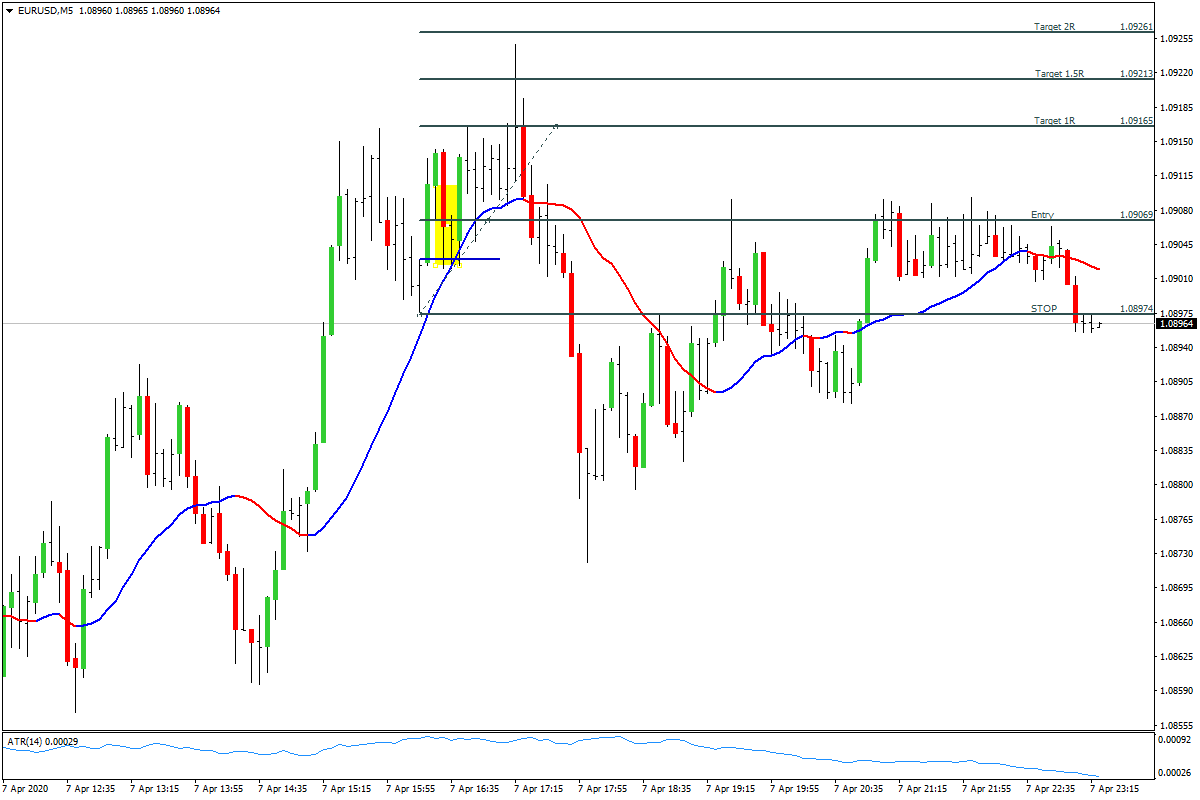Click the 7 Apr 17:55 time label
The height and width of the screenshot is (800, 1200).
click(x=604, y=789)
